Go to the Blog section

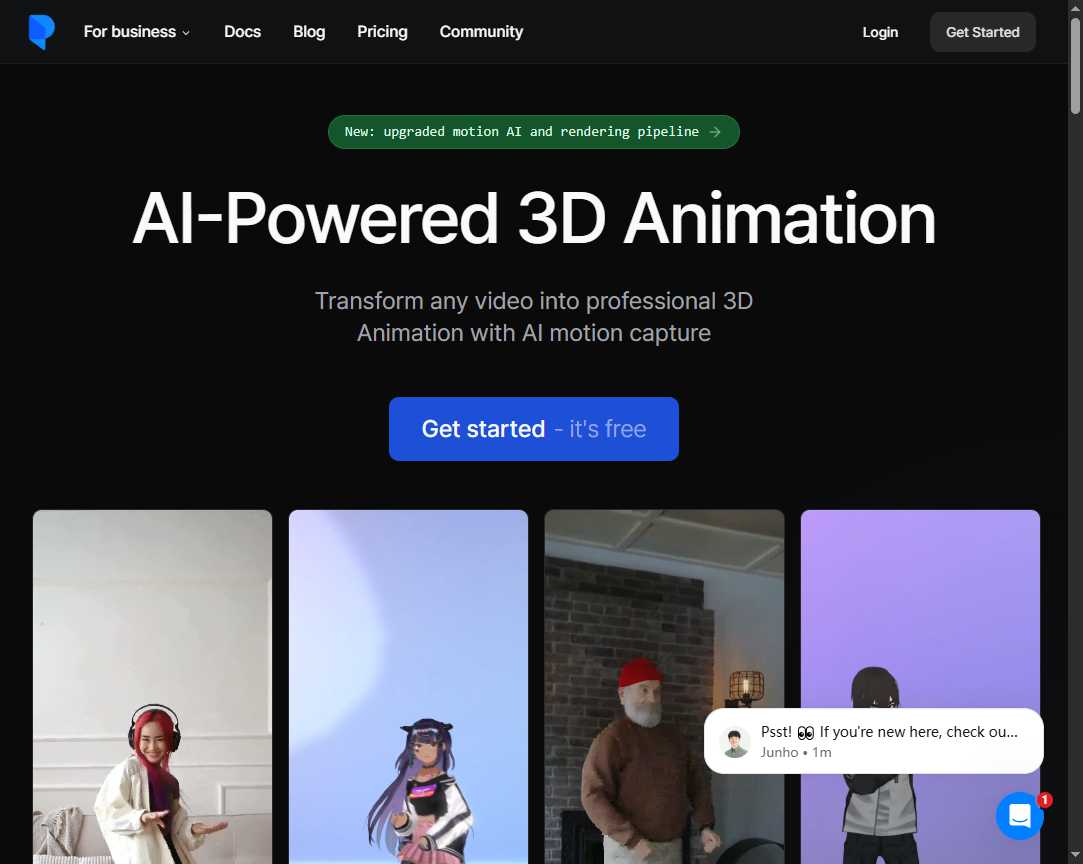pos(309,32)
